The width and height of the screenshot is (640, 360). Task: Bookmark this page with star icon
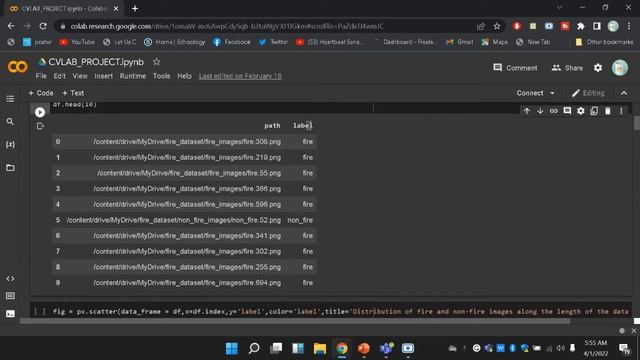497,26
